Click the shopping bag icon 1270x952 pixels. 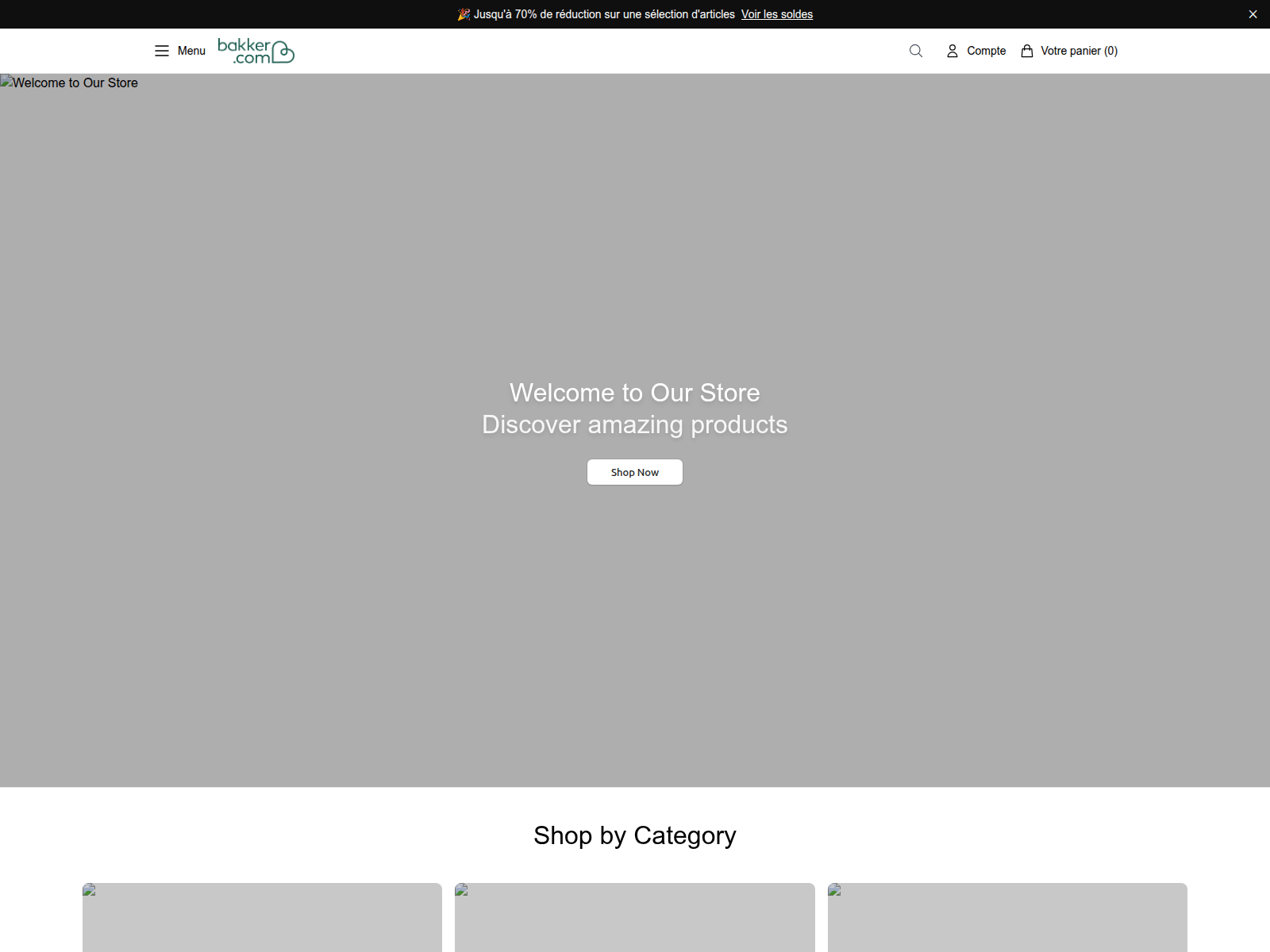click(x=1027, y=51)
